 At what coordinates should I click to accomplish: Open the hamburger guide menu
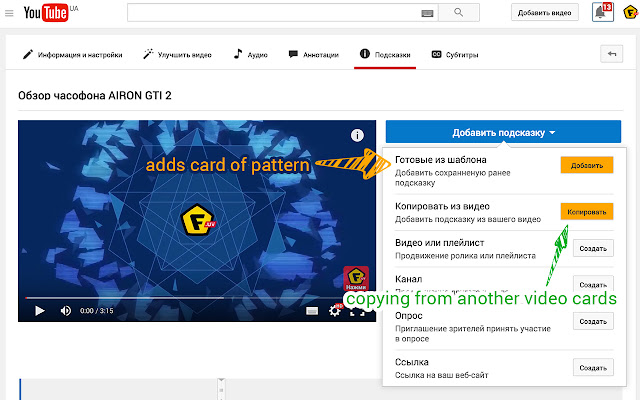click(x=9, y=13)
